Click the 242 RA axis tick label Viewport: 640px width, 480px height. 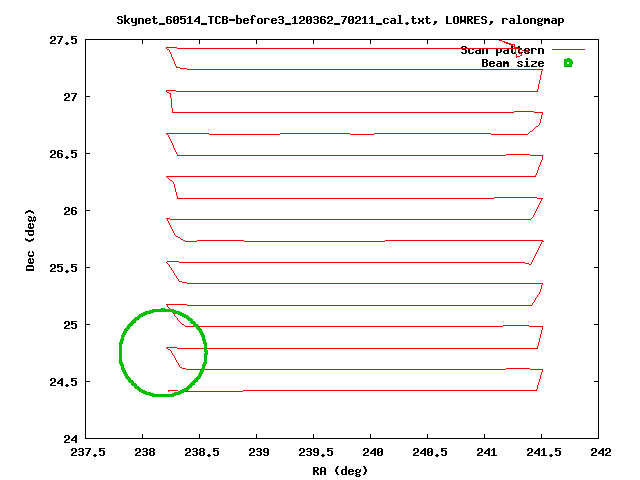pyautogui.click(x=600, y=452)
